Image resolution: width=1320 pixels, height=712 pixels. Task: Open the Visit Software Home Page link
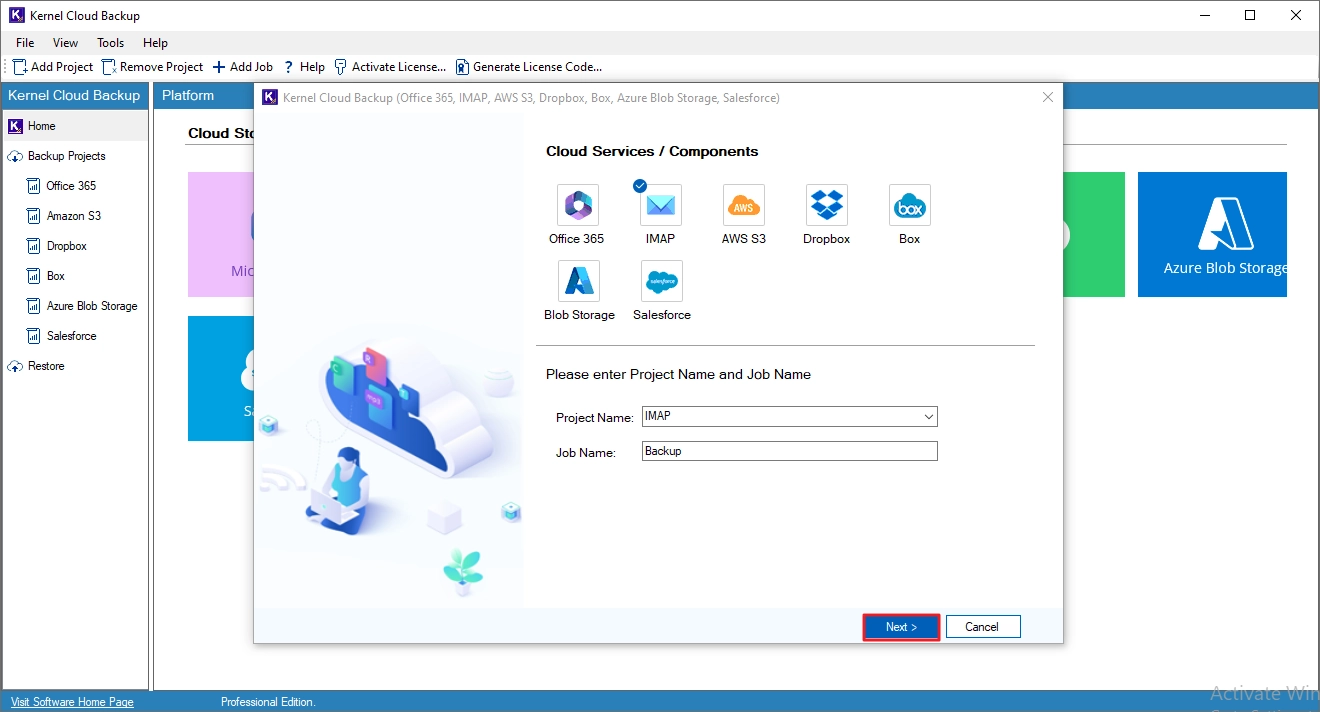pyautogui.click(x=72, y=702)
